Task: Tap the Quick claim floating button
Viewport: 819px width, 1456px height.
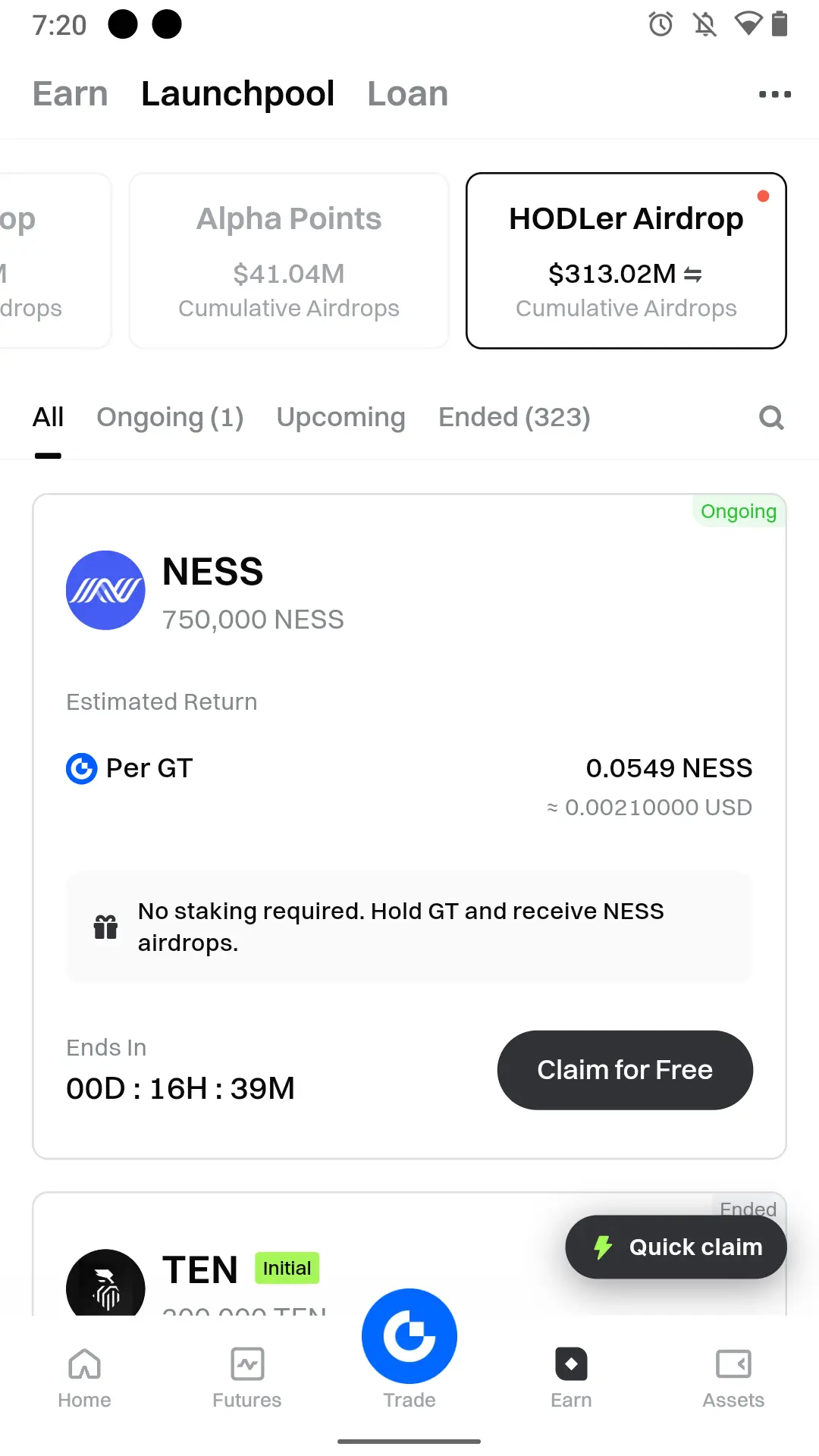Action: click(676, 1247)
